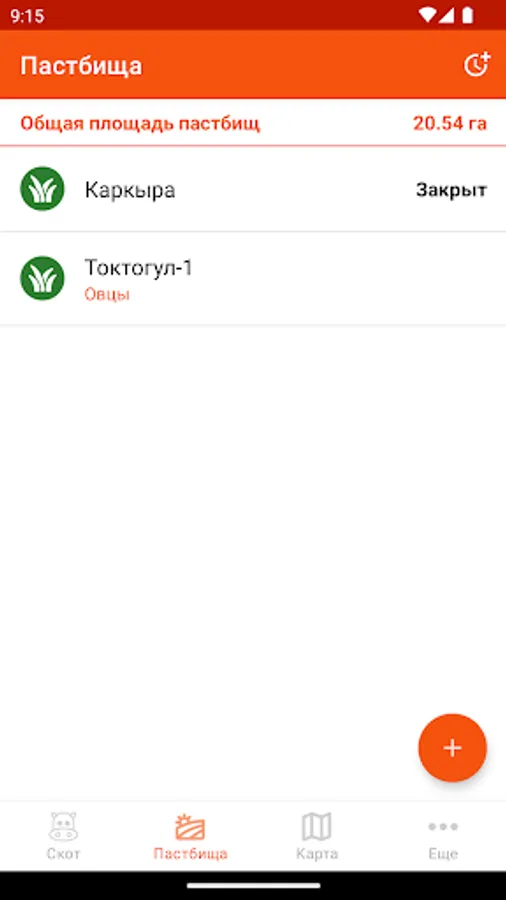This screenshot has width=506, height=900.
Task: Tap the green grass icon beside Каркыра
Action: pos(42,189)
